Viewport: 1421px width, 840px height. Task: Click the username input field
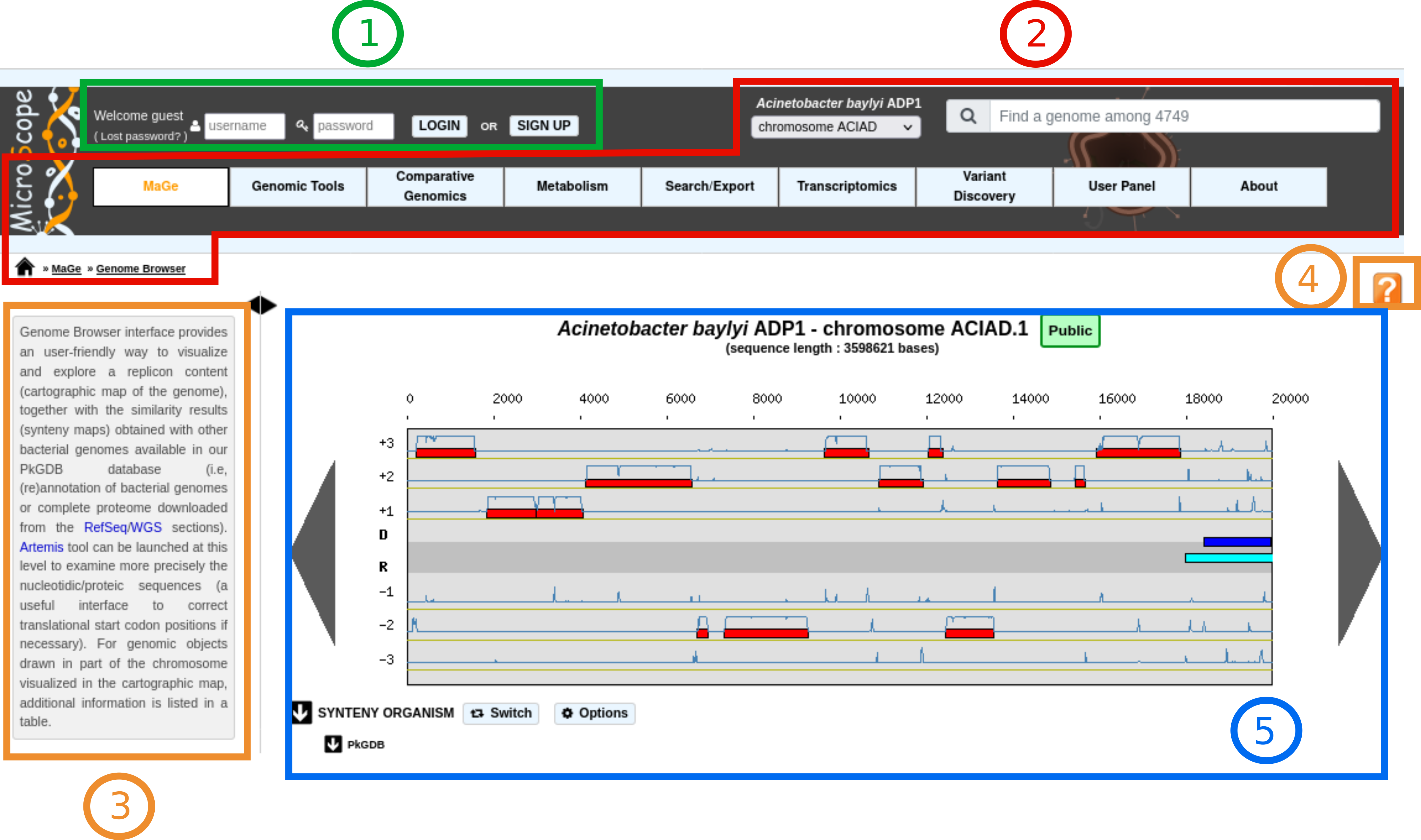click(x=245, y=126)
